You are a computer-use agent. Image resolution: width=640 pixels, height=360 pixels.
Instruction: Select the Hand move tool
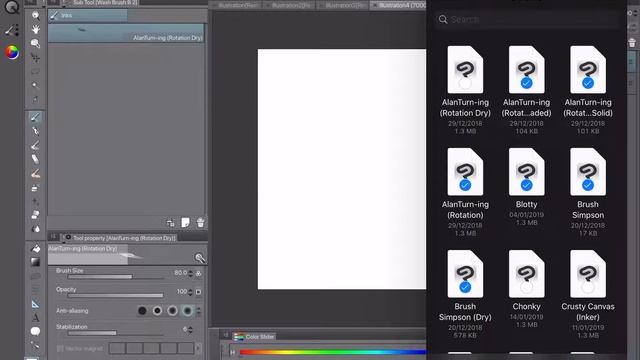[x=36, y=29]
